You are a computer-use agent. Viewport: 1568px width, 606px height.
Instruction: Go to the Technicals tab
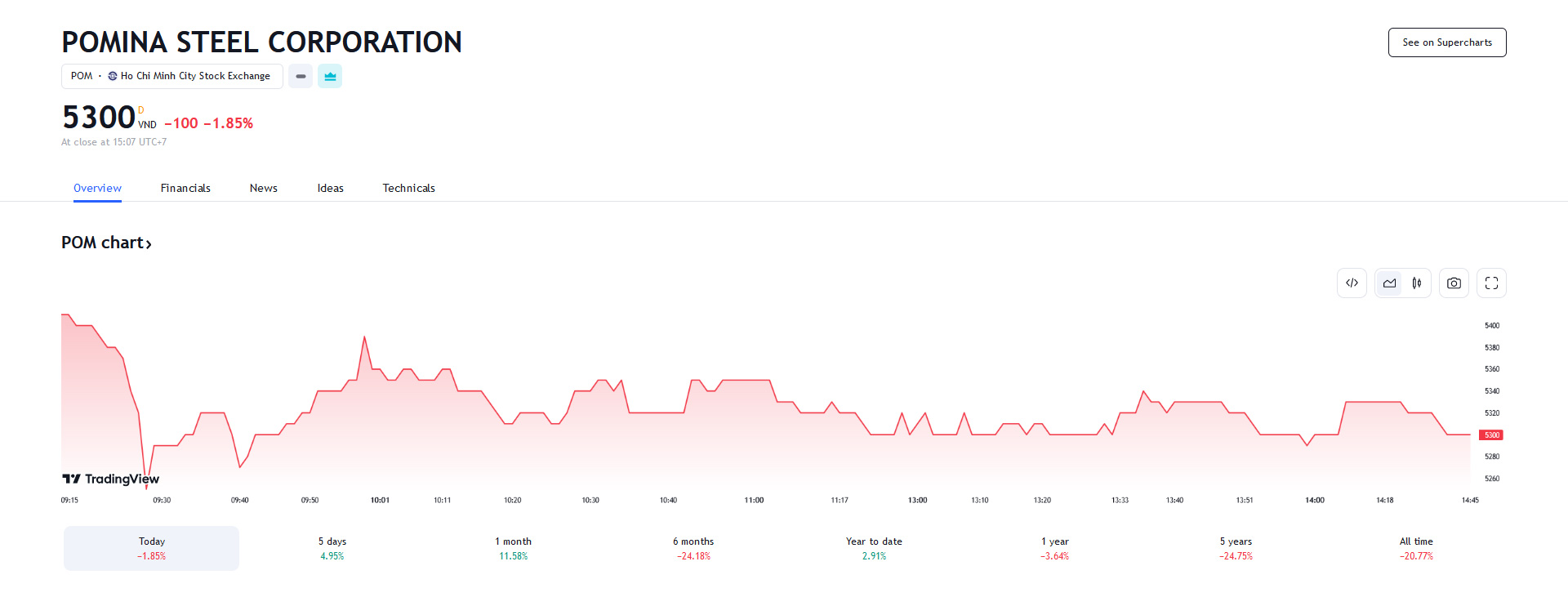tap(408, 188)
